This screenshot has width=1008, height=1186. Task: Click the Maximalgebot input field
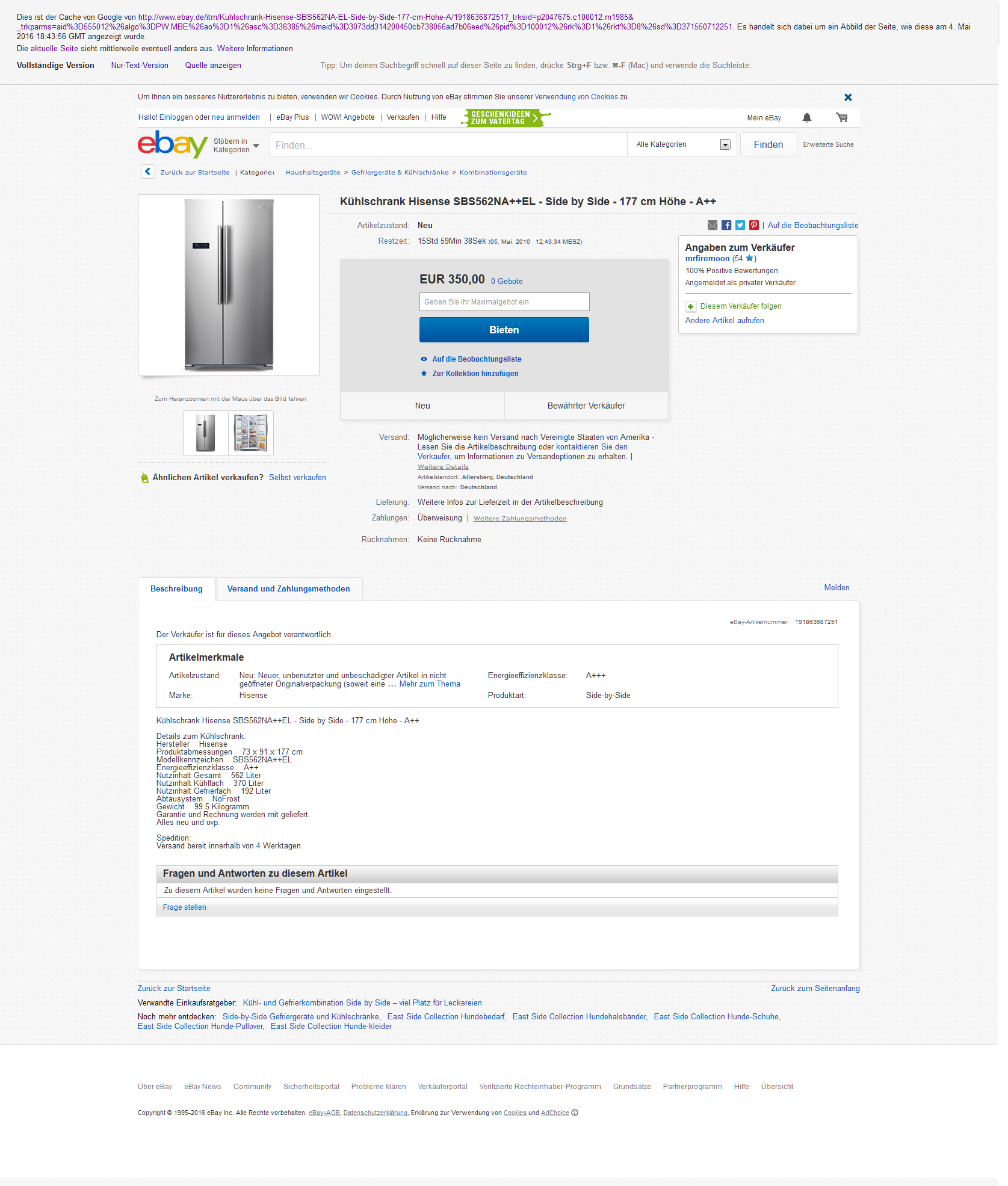click(x=504, y=302)
